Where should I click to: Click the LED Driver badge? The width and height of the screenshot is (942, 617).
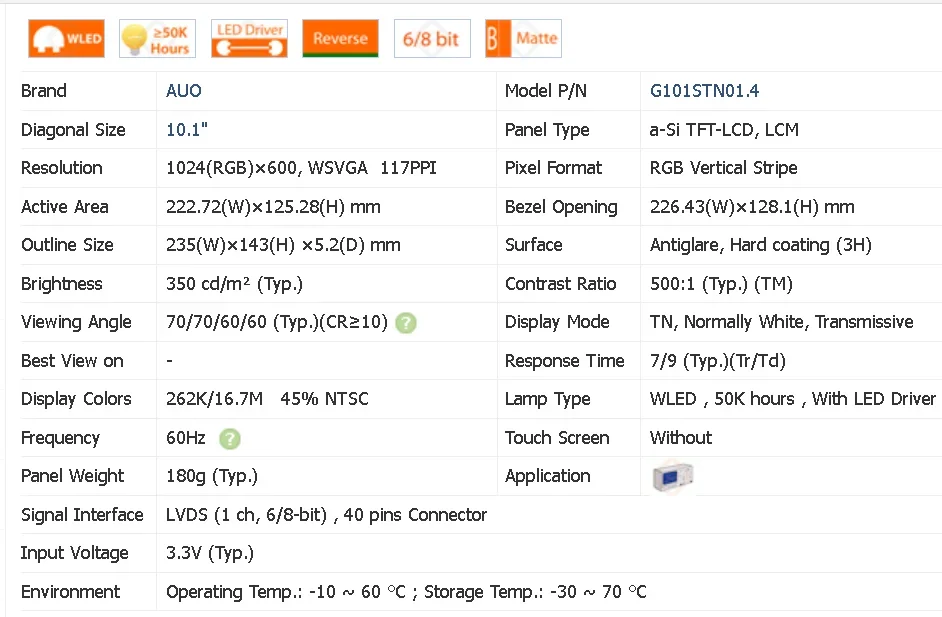[249, 38]
